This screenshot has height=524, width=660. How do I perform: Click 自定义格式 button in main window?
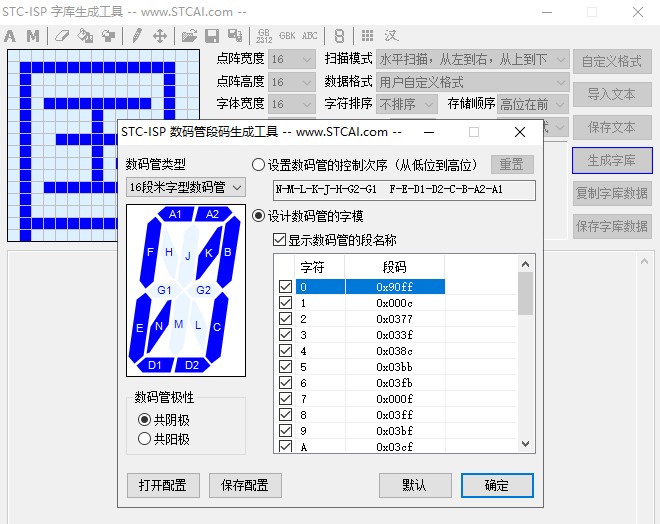point(612,61)
